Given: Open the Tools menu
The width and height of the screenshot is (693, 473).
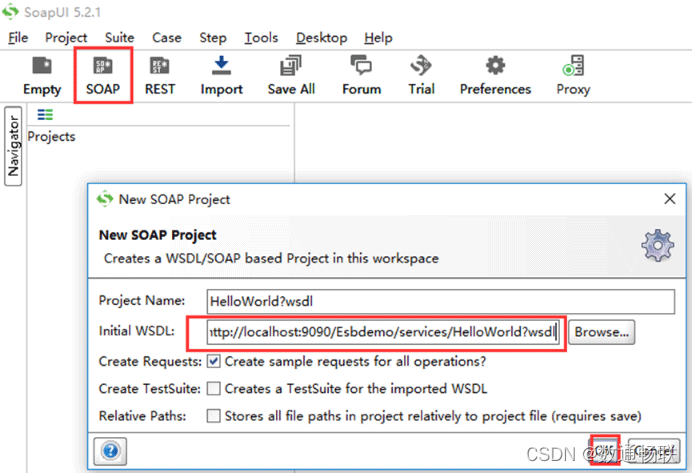Looking at the screenshot, I should [x=261, y=38].
